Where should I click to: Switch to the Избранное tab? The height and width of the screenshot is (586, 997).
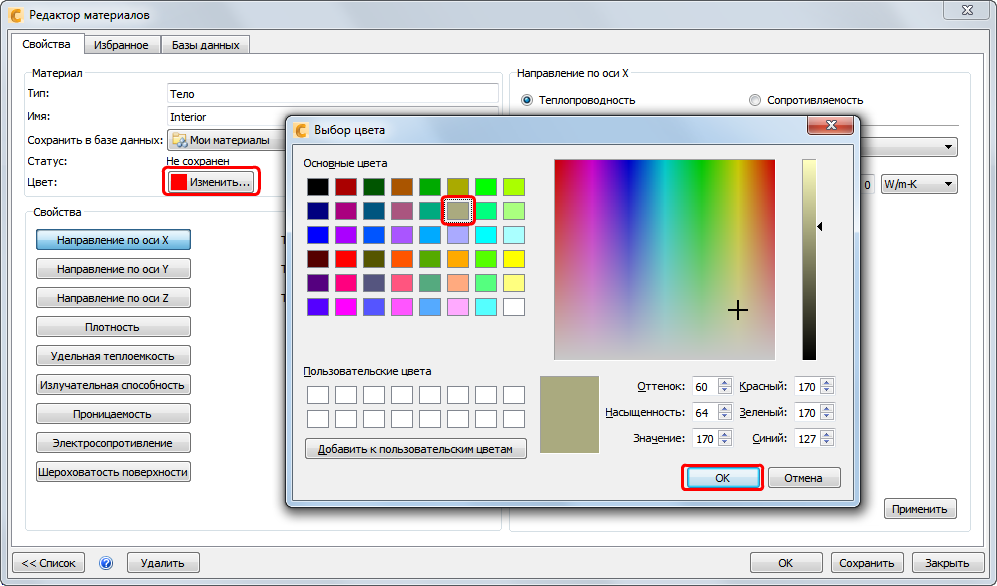[121, 45]
